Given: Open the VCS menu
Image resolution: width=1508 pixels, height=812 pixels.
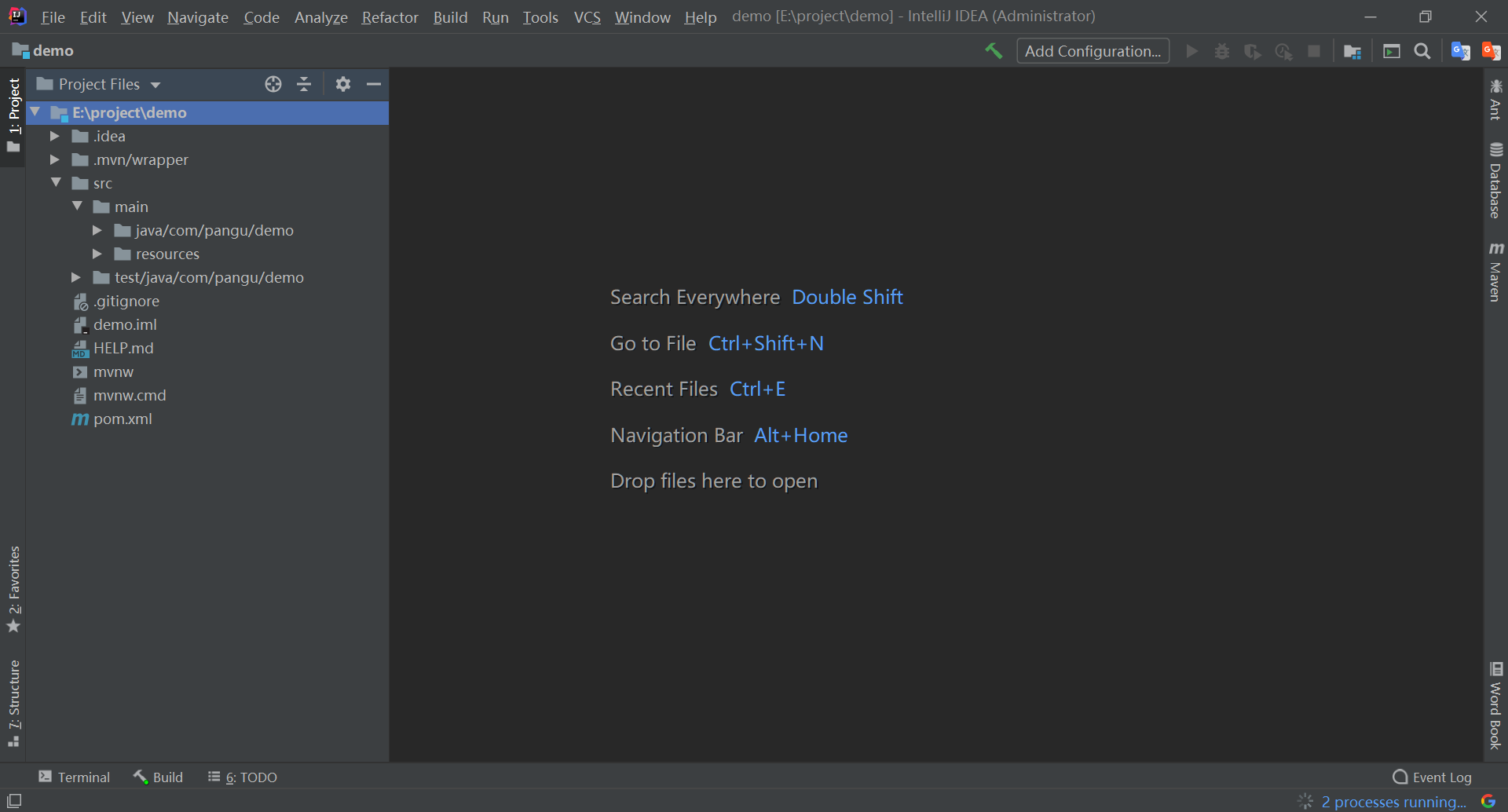Looking at the screenshot, I should click(587, 16).
